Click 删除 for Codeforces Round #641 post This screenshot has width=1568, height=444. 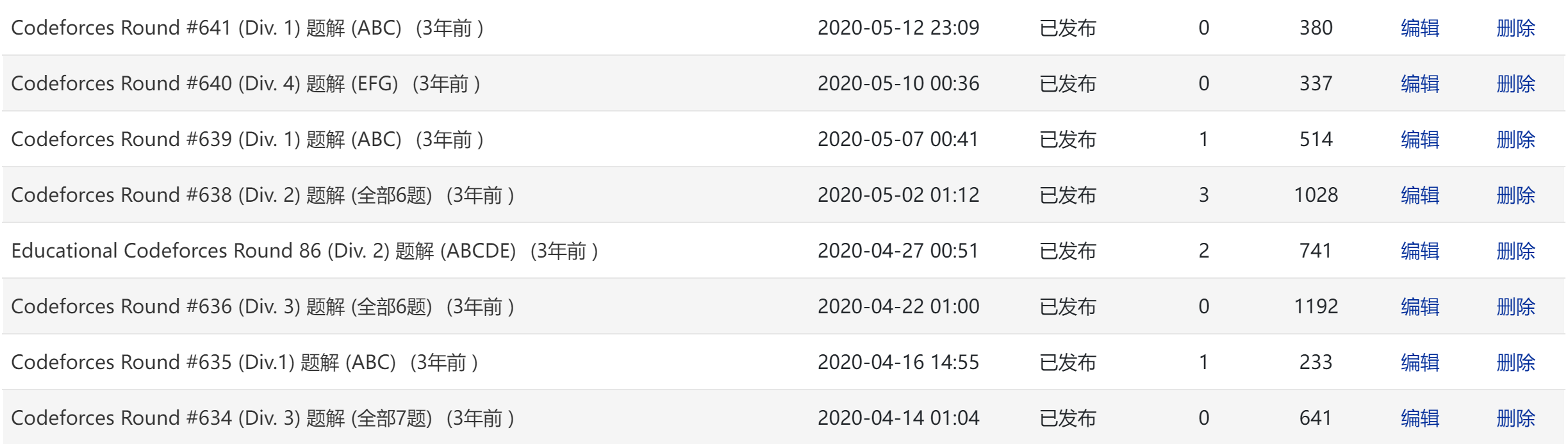pyautogui.click(x=1515, y=28)
